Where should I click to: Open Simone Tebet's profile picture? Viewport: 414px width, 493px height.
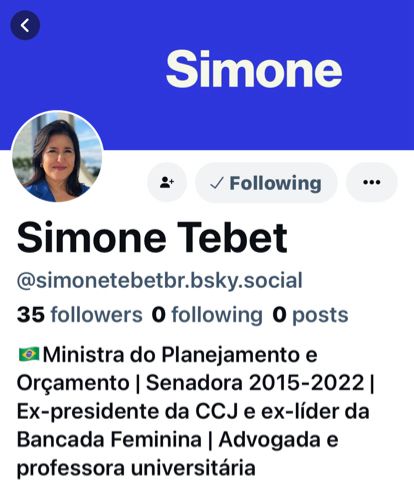click(57, 157)
